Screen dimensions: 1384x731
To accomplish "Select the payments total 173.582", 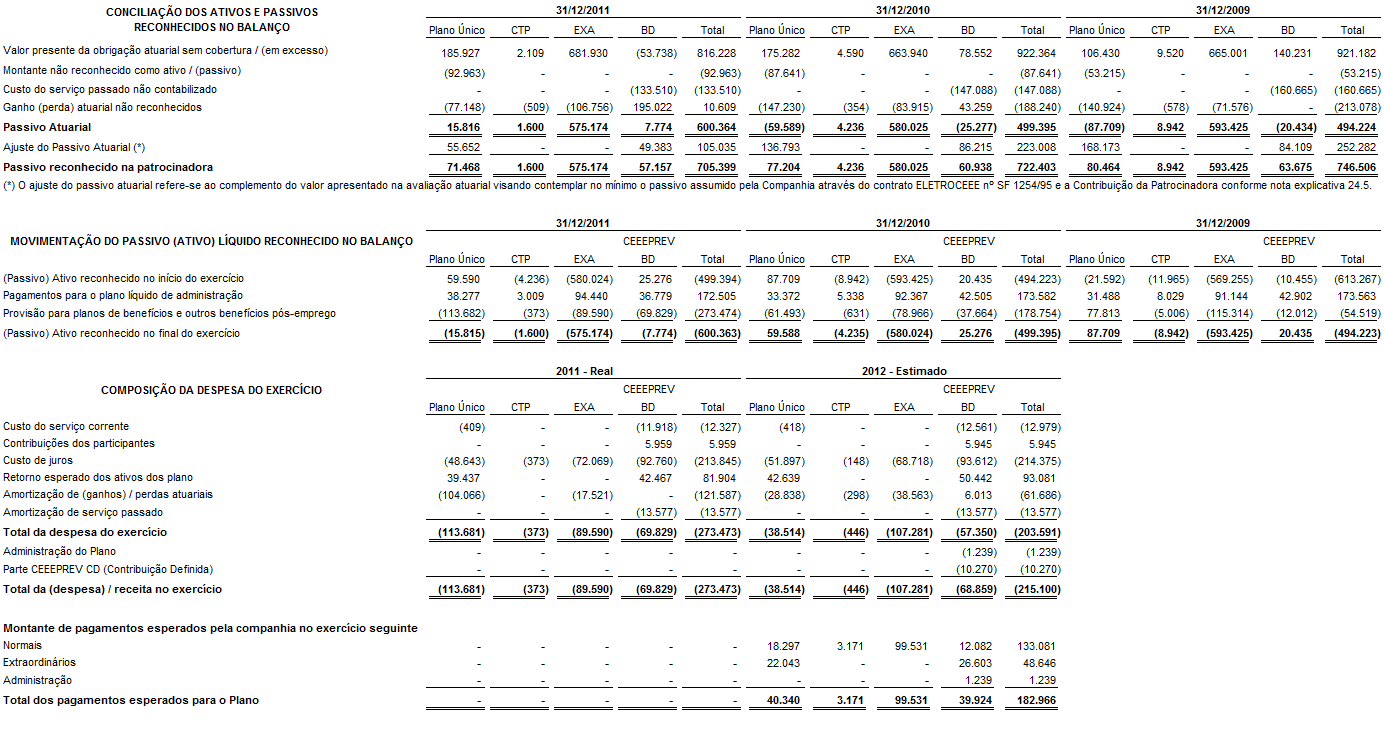I will 1036,296.
